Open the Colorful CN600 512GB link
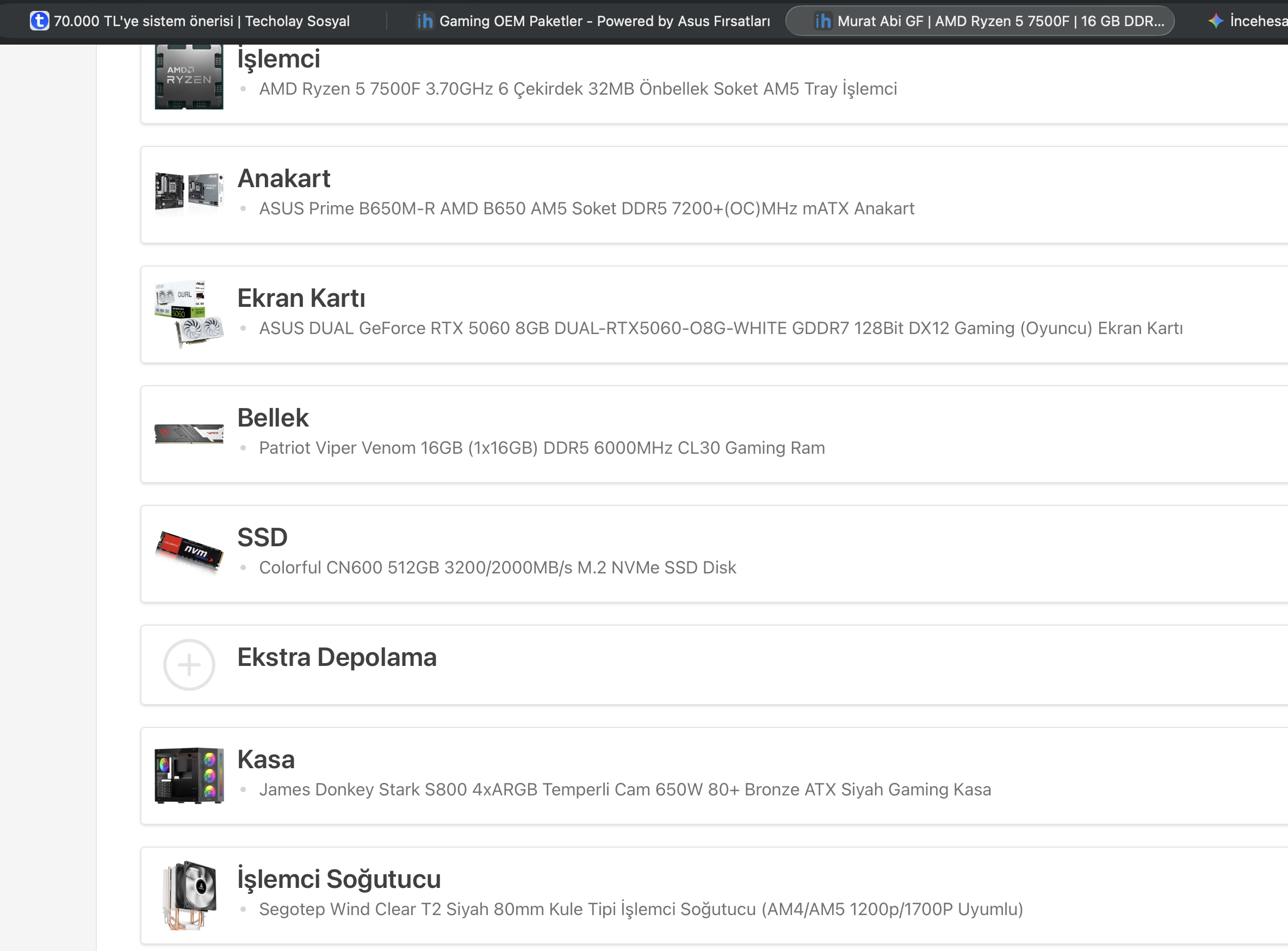 (x=497, y=568)
